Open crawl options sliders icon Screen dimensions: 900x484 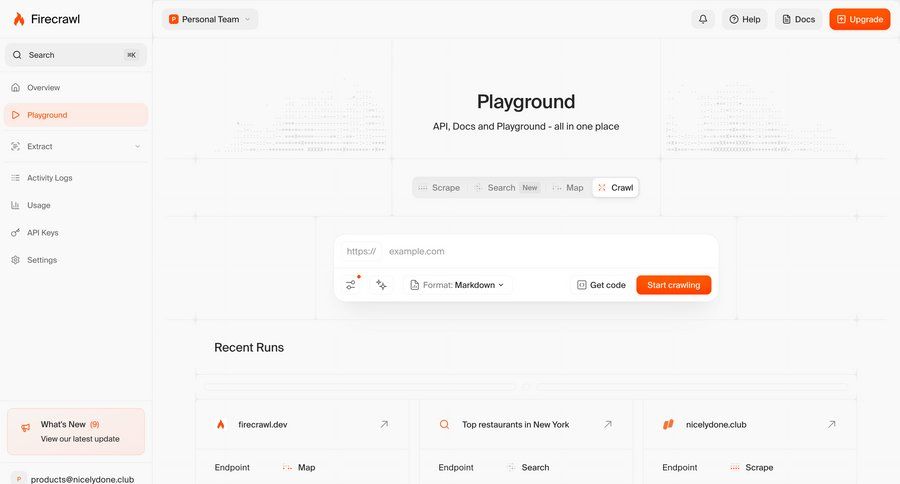(351, 285)
